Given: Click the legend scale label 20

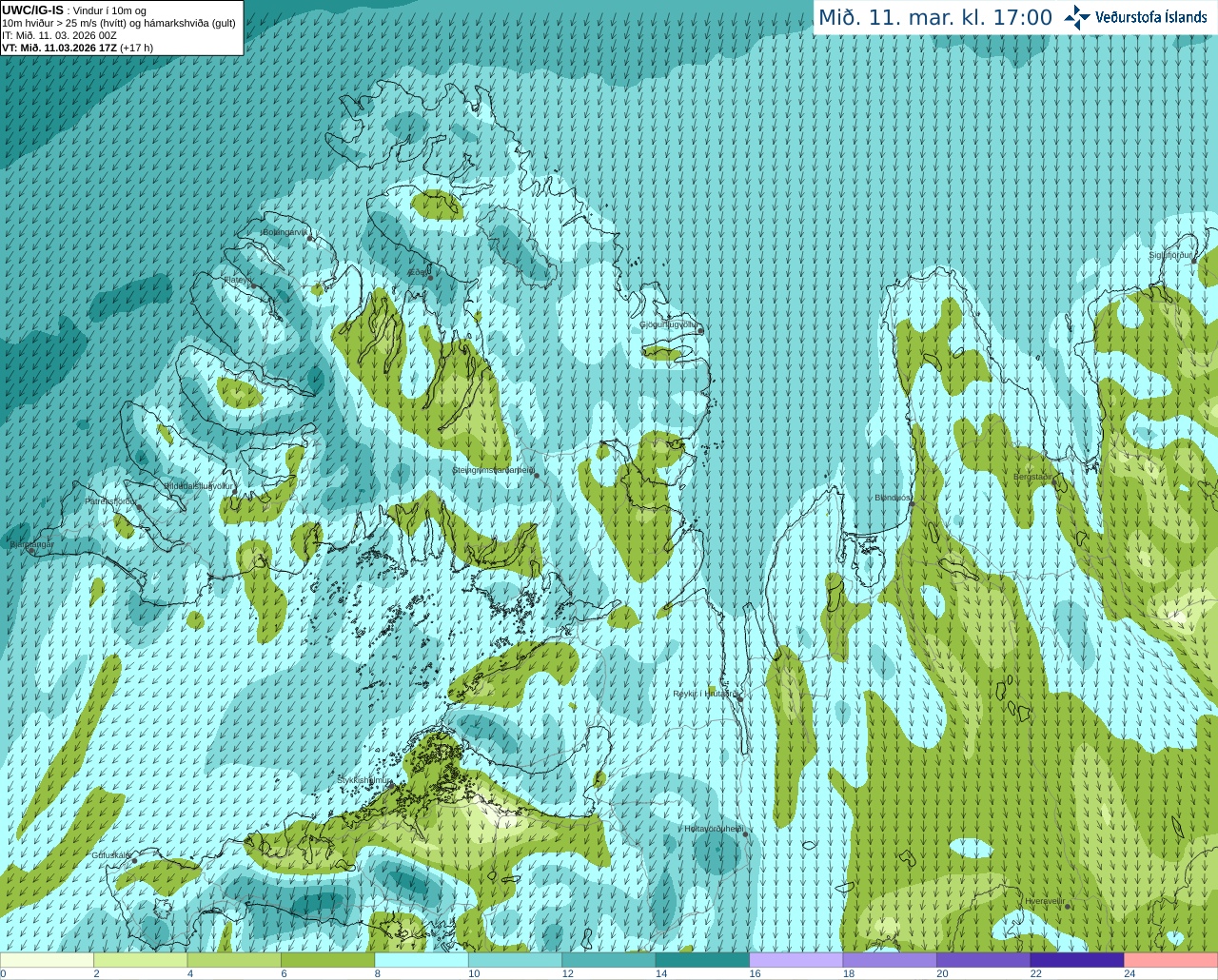Looking at the screenshot, I should pos(942,973).
